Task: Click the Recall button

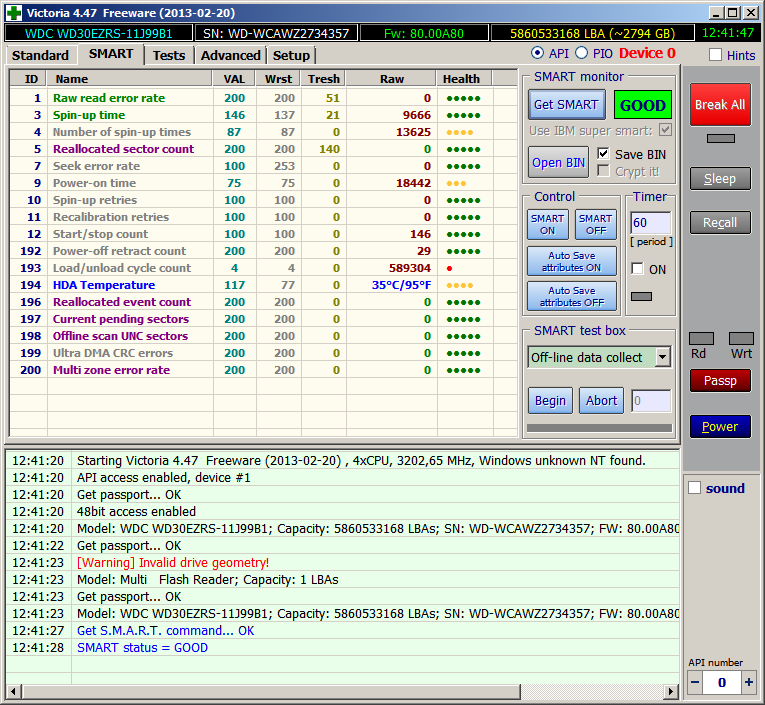Action: coord(719,222)
